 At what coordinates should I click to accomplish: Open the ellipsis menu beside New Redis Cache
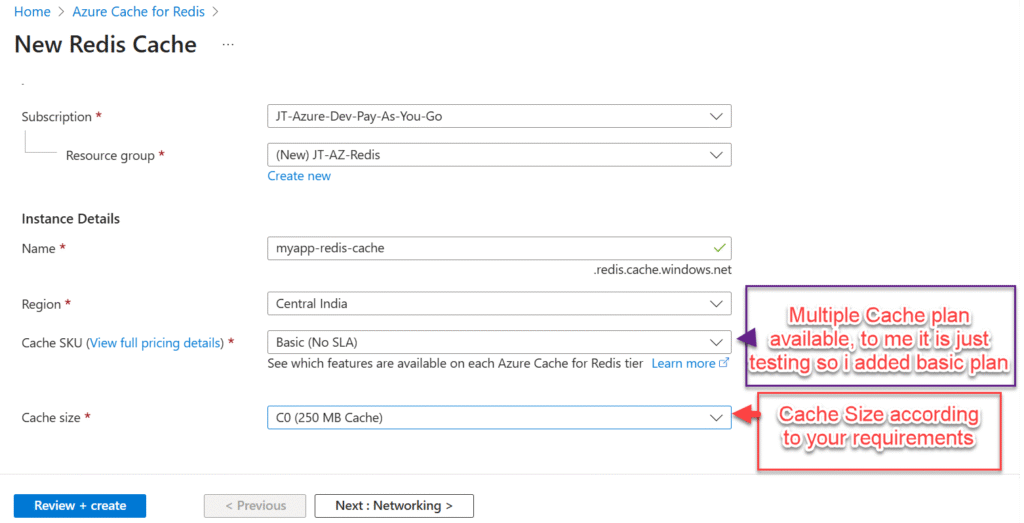point(228,44)
